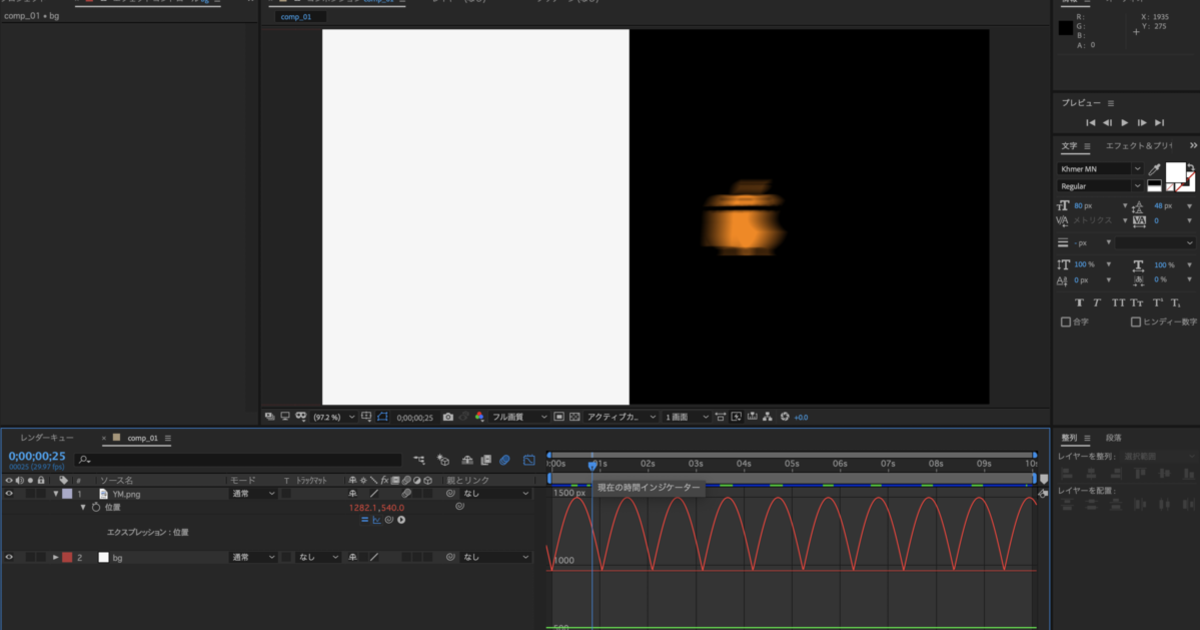Collapse the 位置 property disclosure triangle

[x=83, y=507]
